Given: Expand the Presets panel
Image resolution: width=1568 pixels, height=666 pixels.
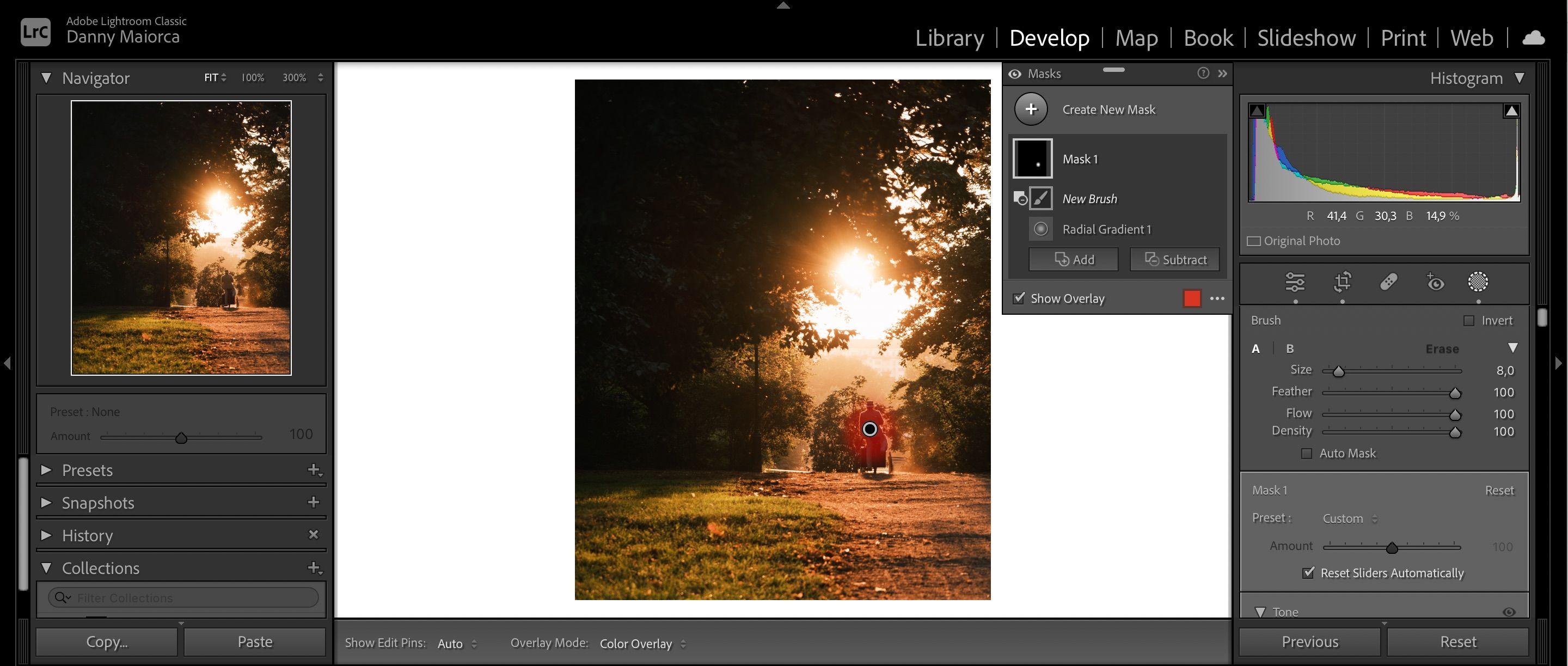Looking at the screenshot, I should point(46,470).
